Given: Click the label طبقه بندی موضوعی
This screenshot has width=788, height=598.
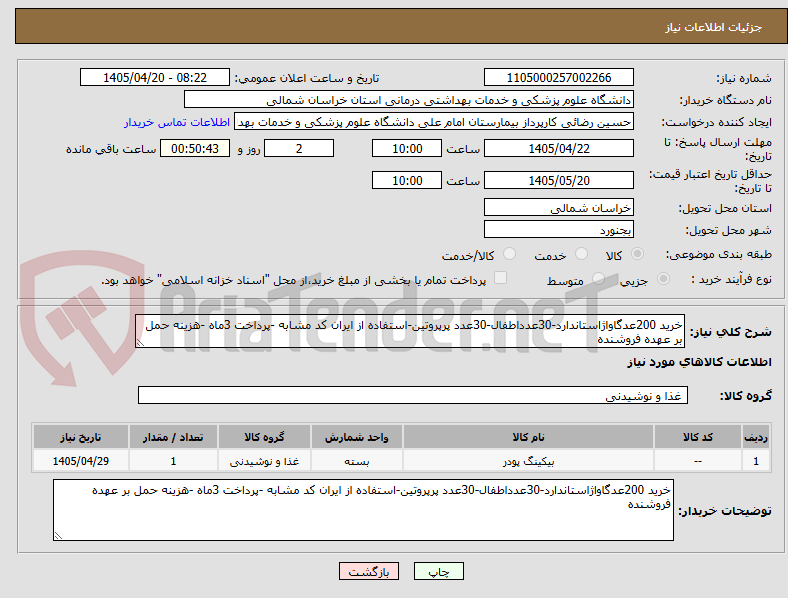Looking at the screenshot, I should (x=719, y=255).
